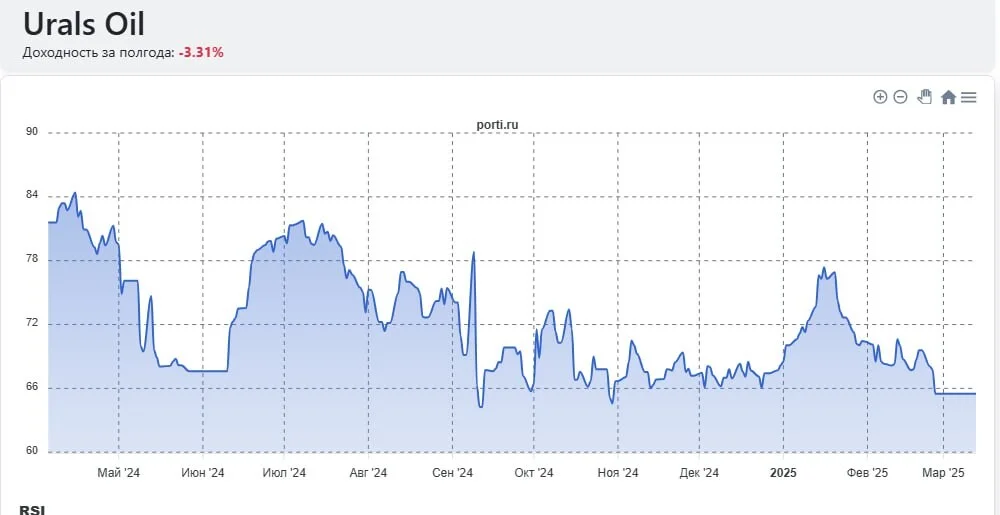Activate the hand panning tool

(924, 97)
